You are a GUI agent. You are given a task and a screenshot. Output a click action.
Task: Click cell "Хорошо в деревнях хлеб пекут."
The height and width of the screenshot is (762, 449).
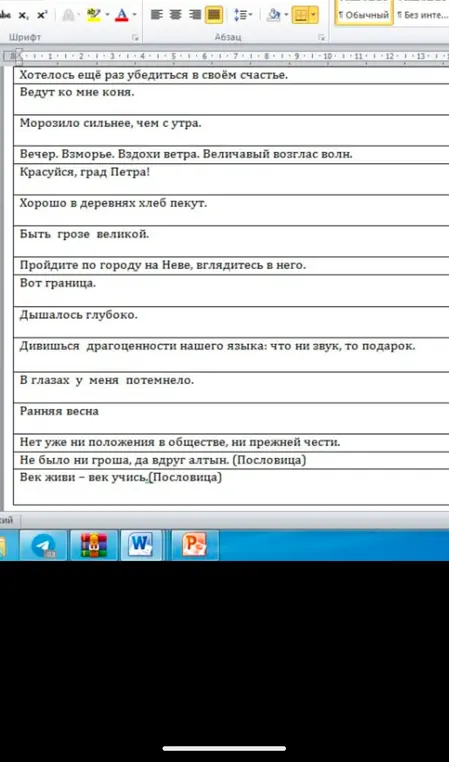(x=231, y=210)
